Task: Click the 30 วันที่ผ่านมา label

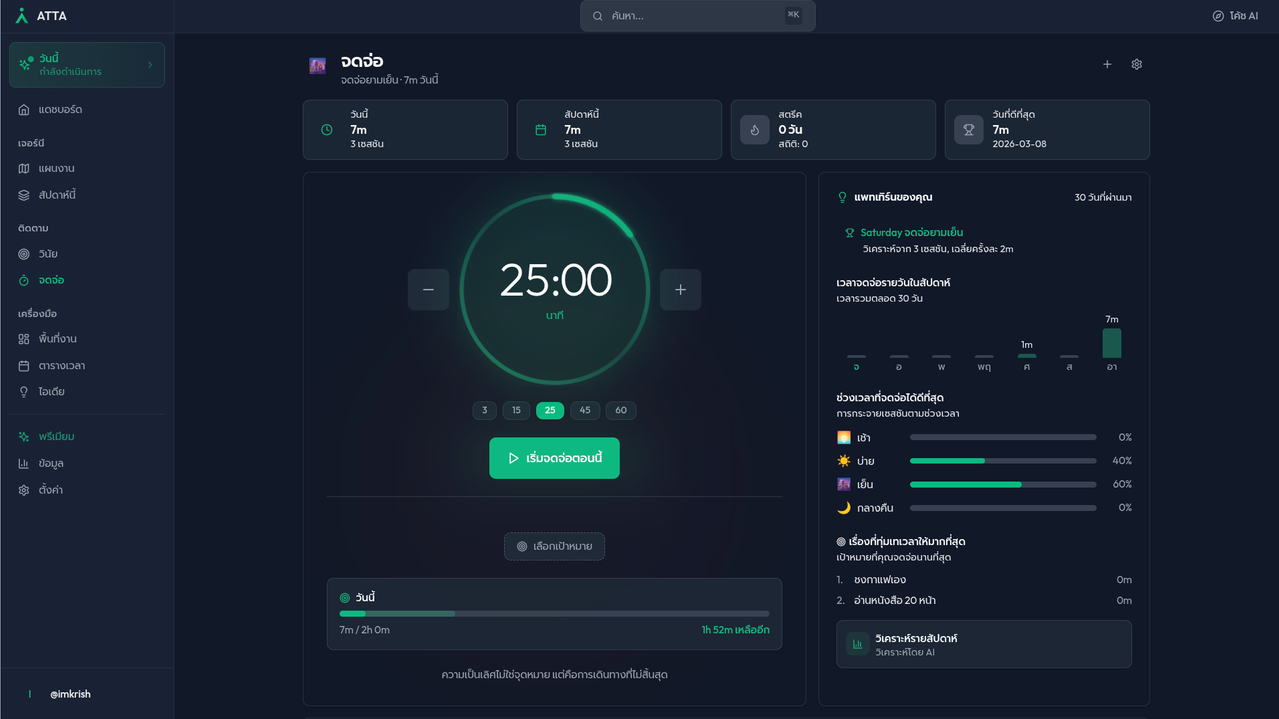Action: click(x=1103, y=198)
